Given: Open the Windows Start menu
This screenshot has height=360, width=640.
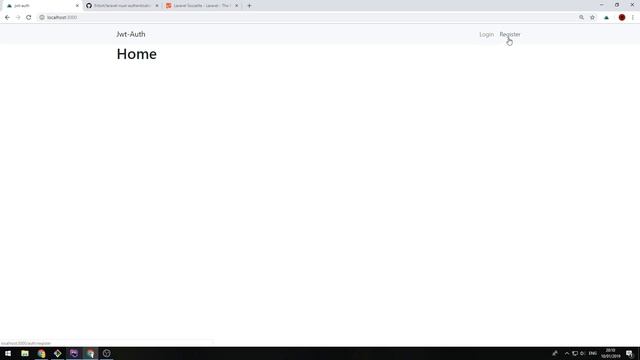Looking at the screenshot, I should [8, 353].
